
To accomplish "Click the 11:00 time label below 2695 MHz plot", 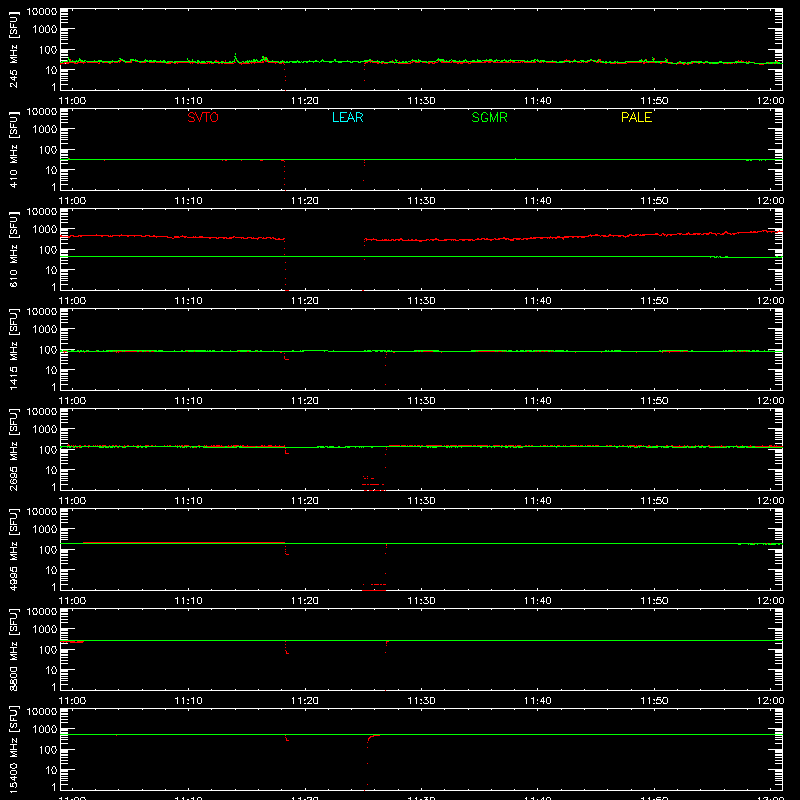I will click(72, 501).
